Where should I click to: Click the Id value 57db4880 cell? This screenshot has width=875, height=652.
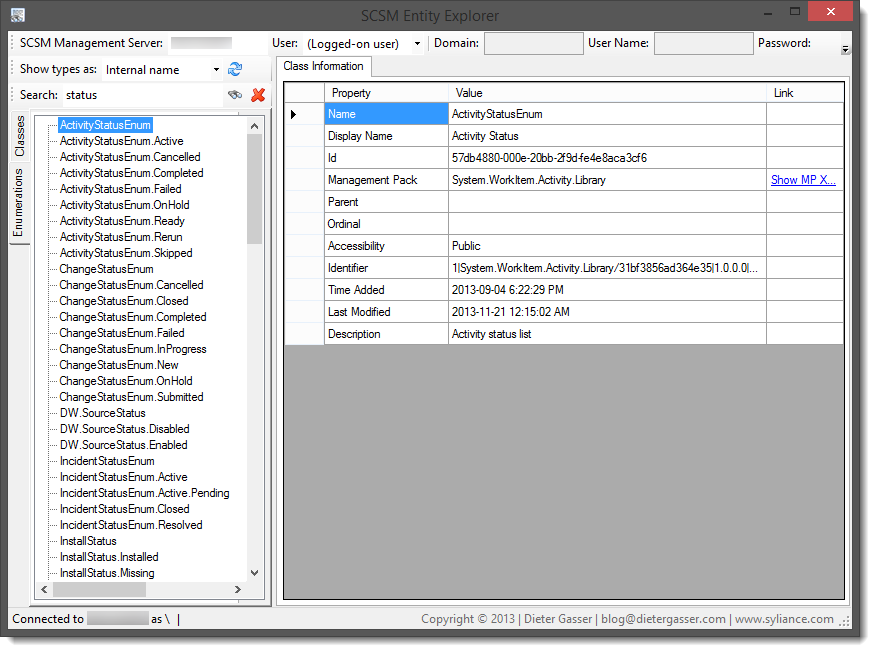point(607,158)
